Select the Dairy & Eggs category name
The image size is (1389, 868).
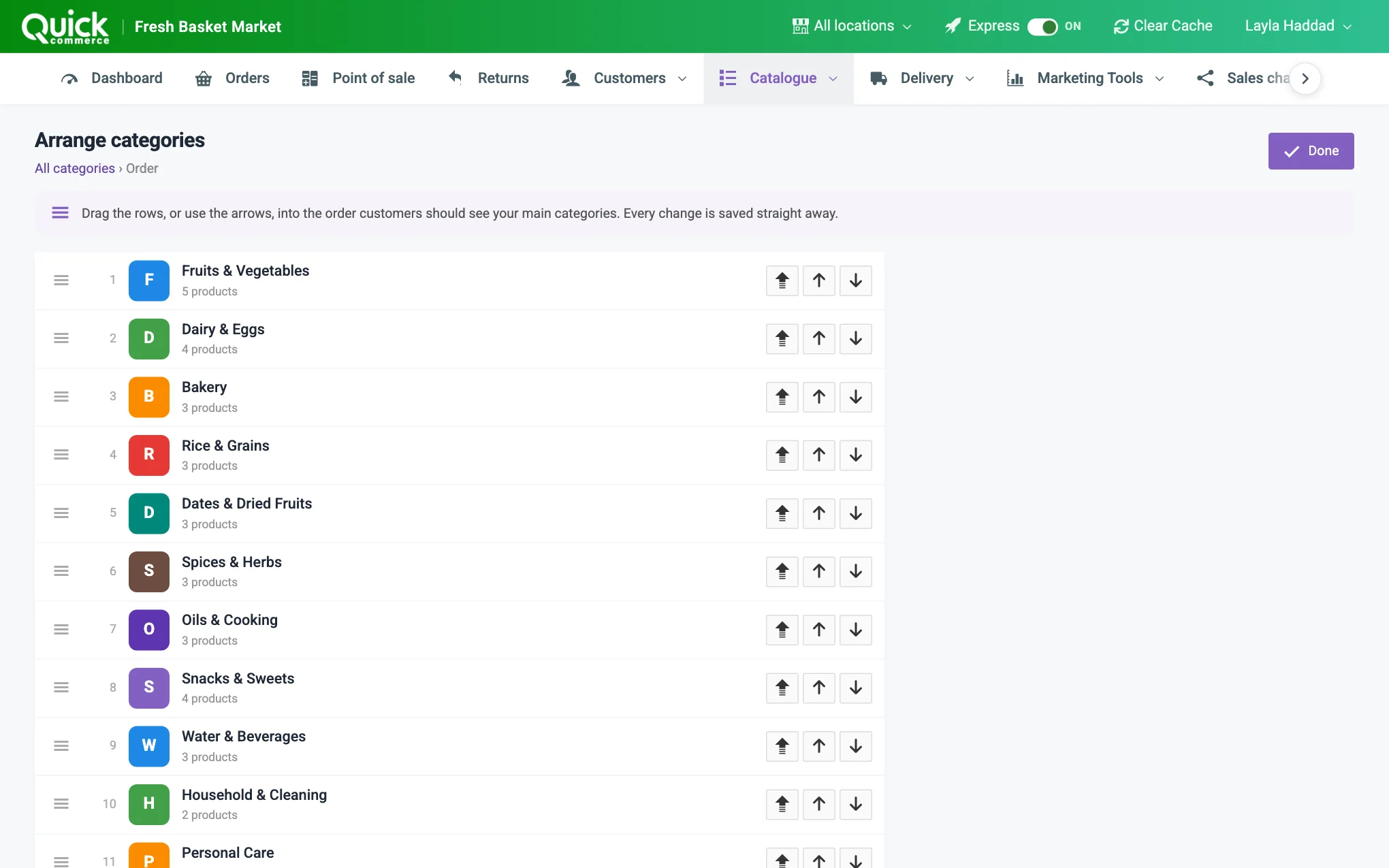tap(223, 329)
